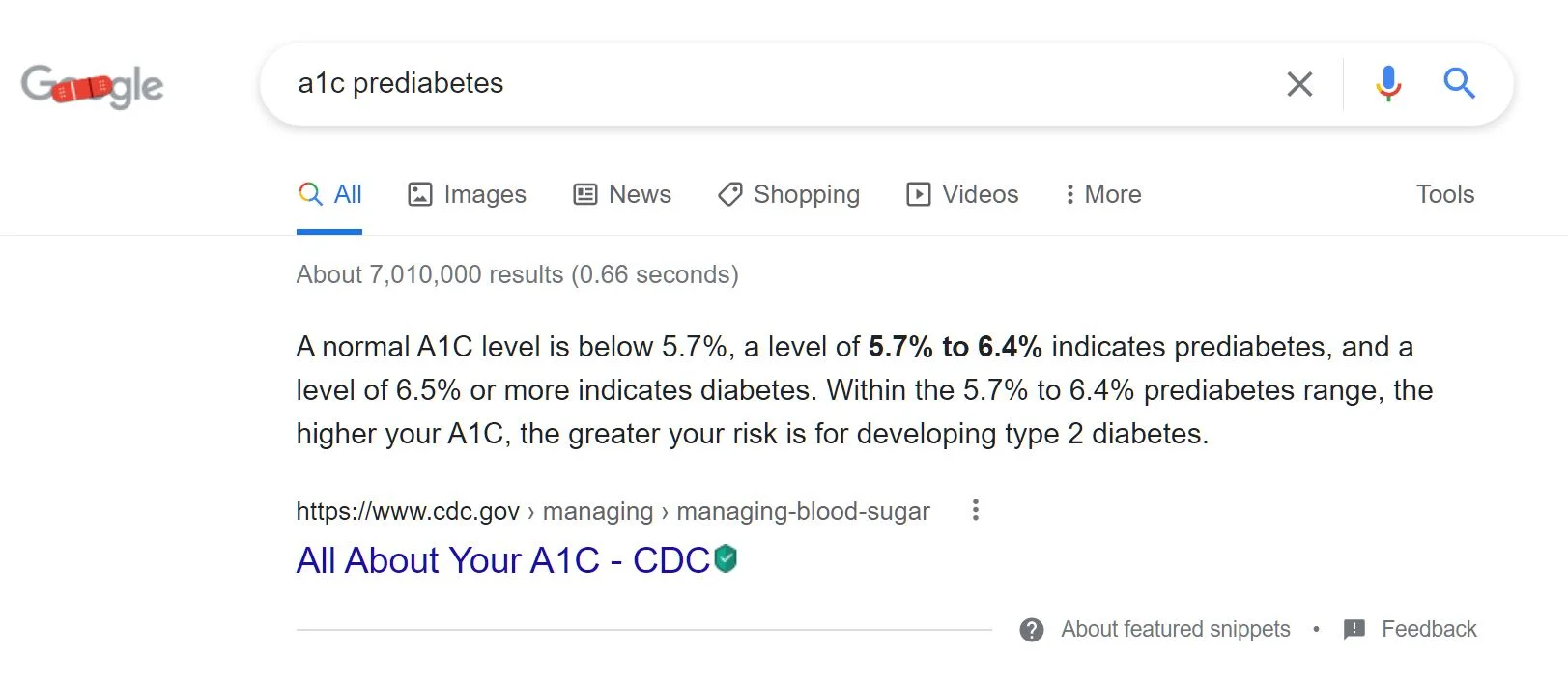Open the Tools options
1568x684 pixels.
click(x=1445, y=194)
